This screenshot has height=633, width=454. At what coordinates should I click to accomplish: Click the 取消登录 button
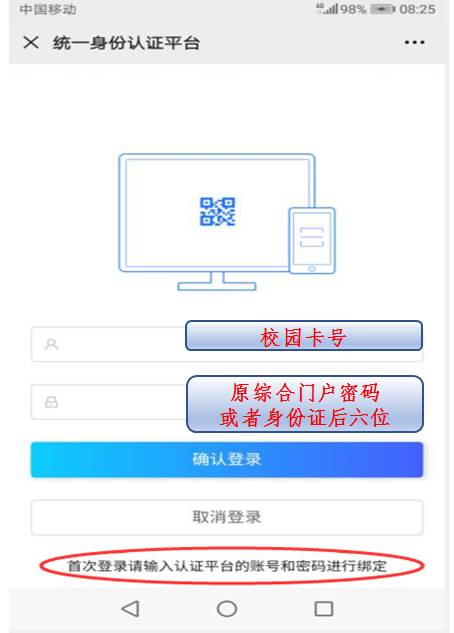click(227, 517)
